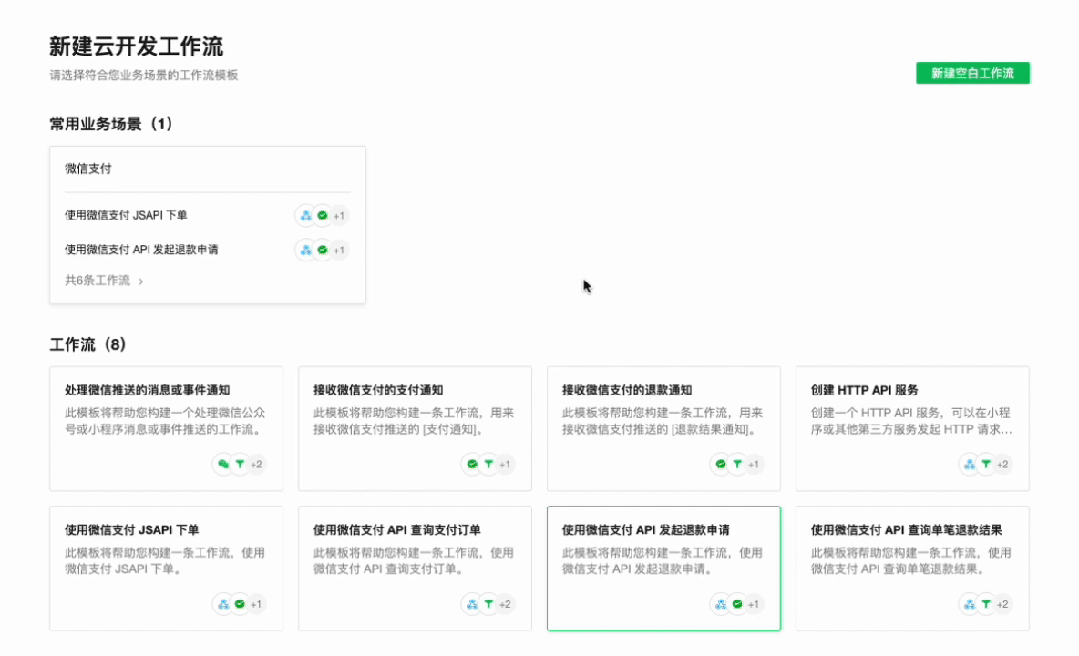Click the WeChat Pay icon on the 接收微信支付的支付通知 card

coord(472,464)
